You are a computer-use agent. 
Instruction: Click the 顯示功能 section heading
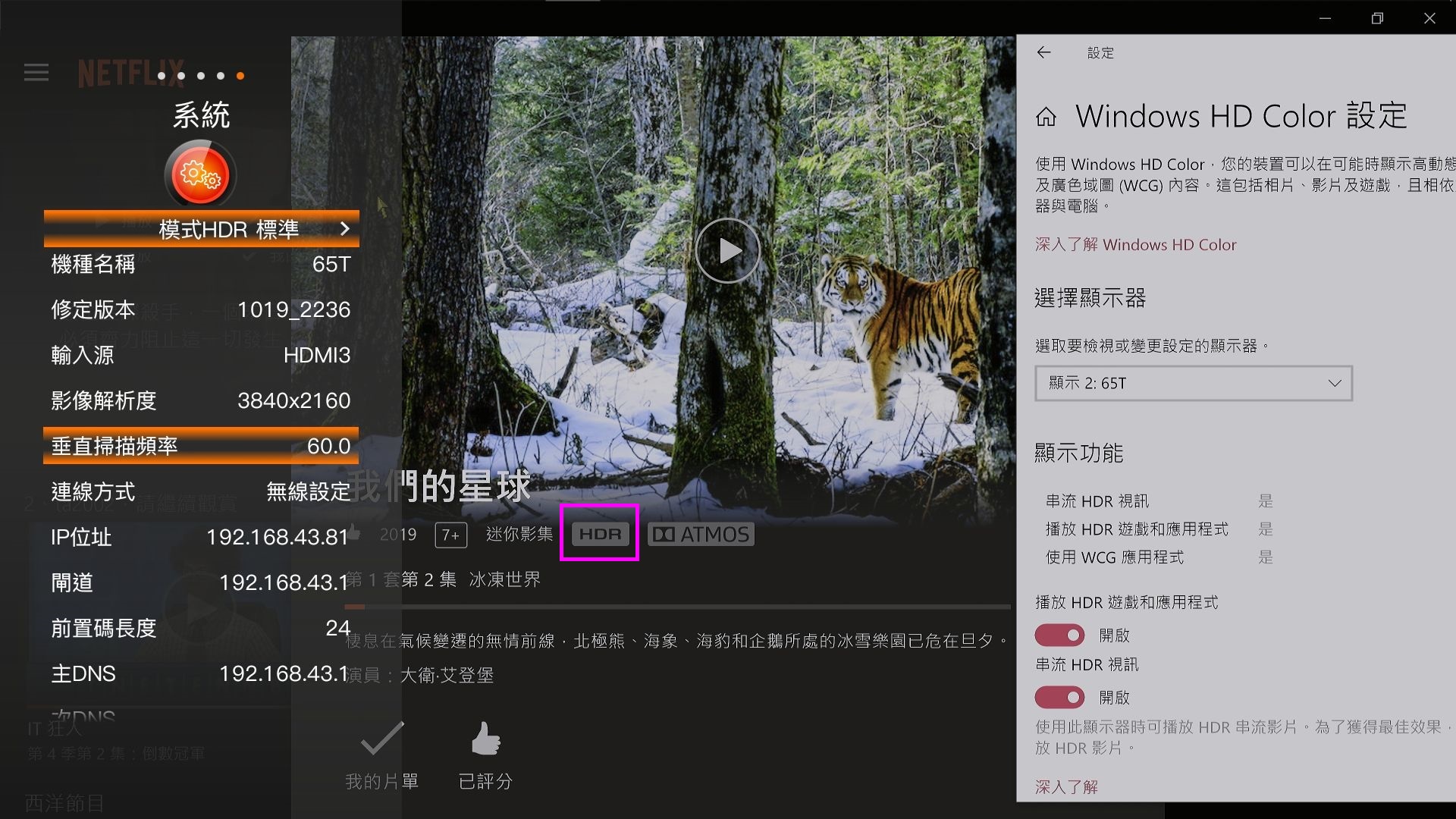pos(1079,453)
